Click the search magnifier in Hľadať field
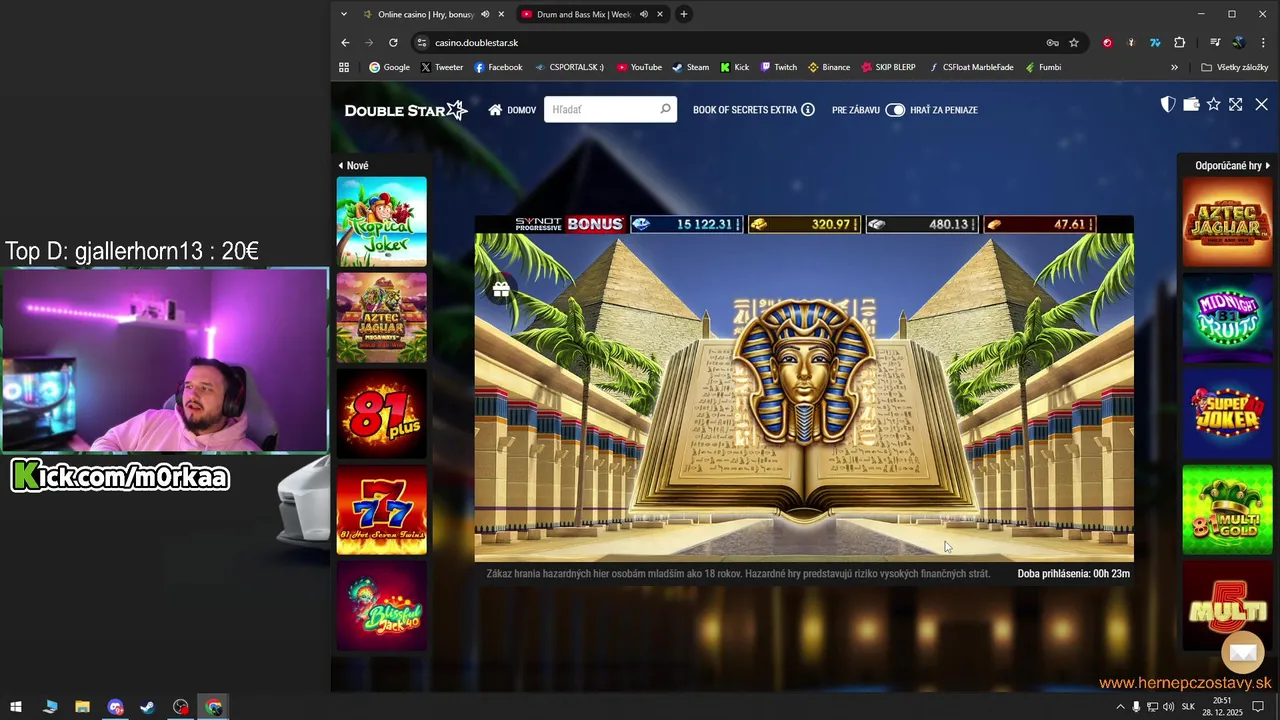The width and height of the screenshot is (1280, 720). (665, 109)
